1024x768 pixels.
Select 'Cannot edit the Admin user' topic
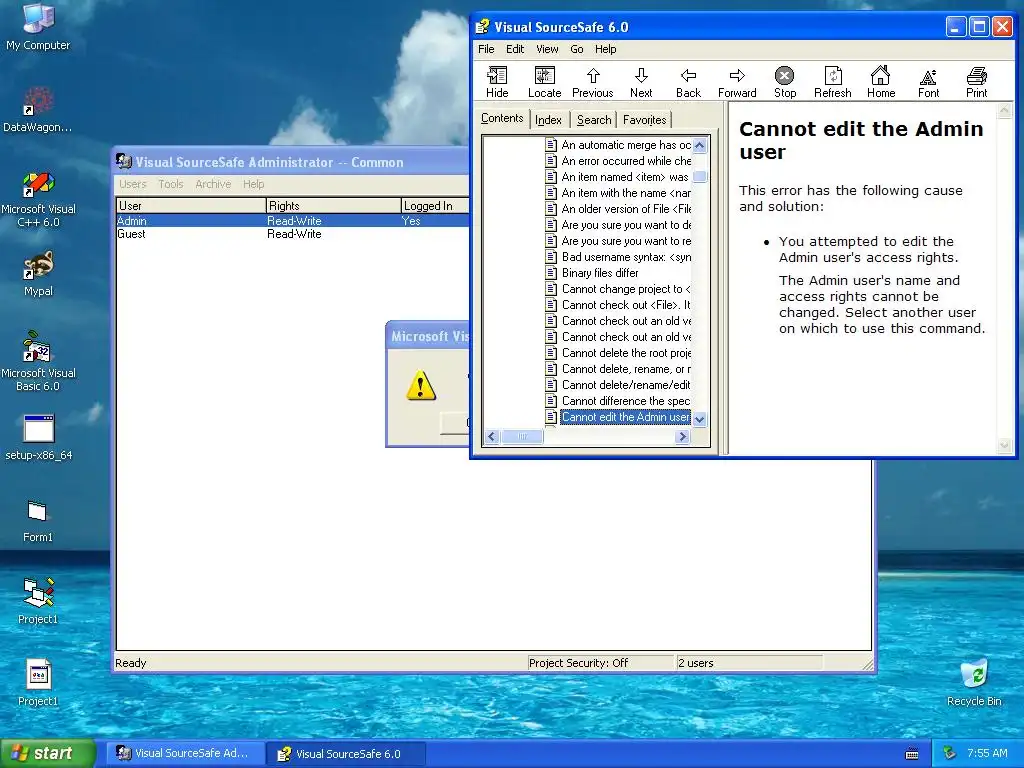(618, 417)
